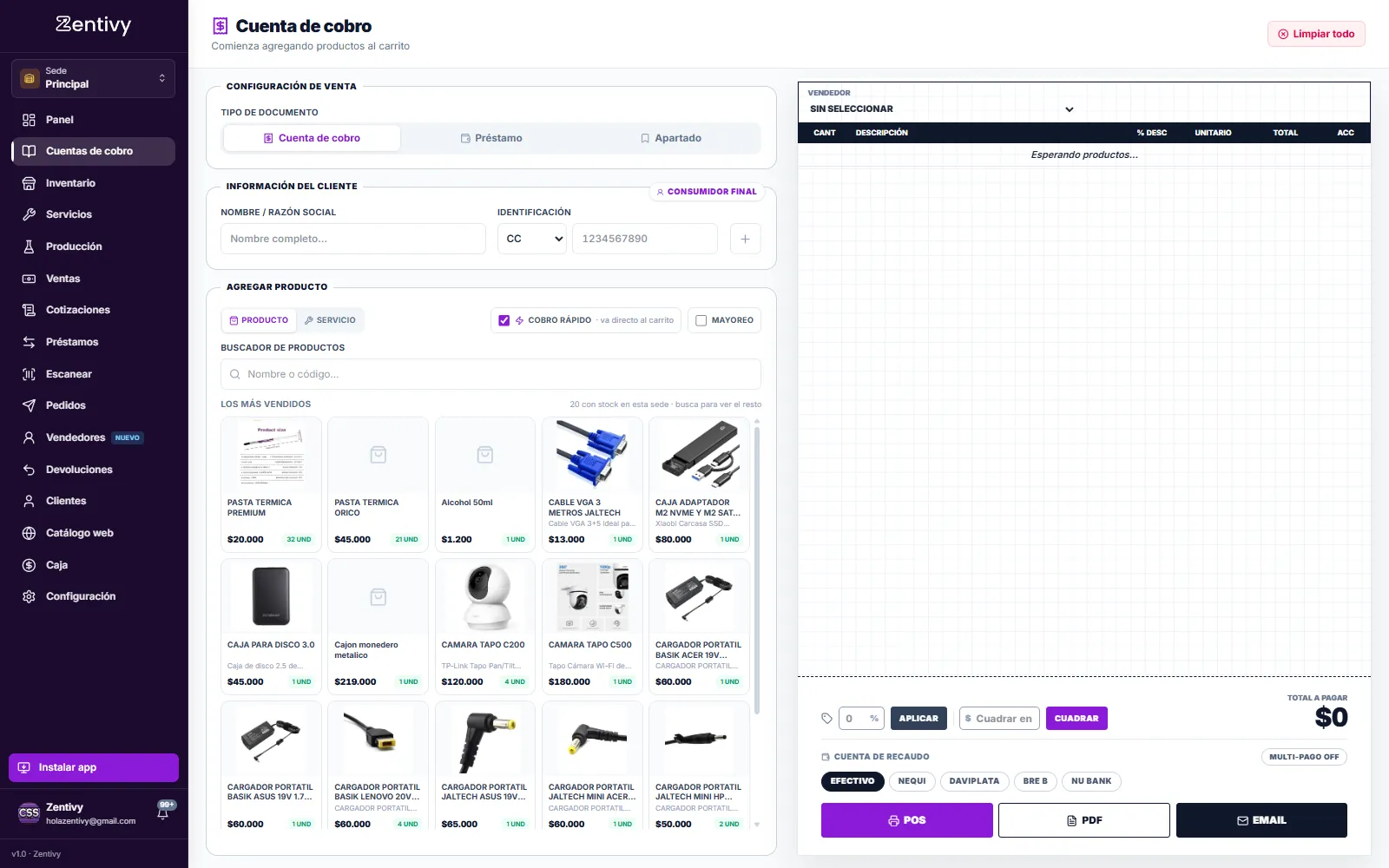Toggle Multi-pago off switch
This screenshot has height=868, width=1389.
click(x=1304, y=757)
